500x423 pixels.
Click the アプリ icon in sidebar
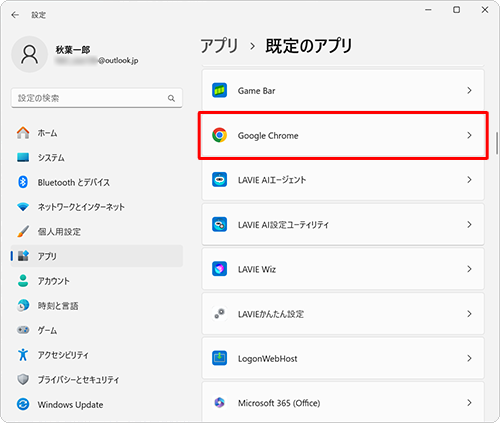pos(23,256)
